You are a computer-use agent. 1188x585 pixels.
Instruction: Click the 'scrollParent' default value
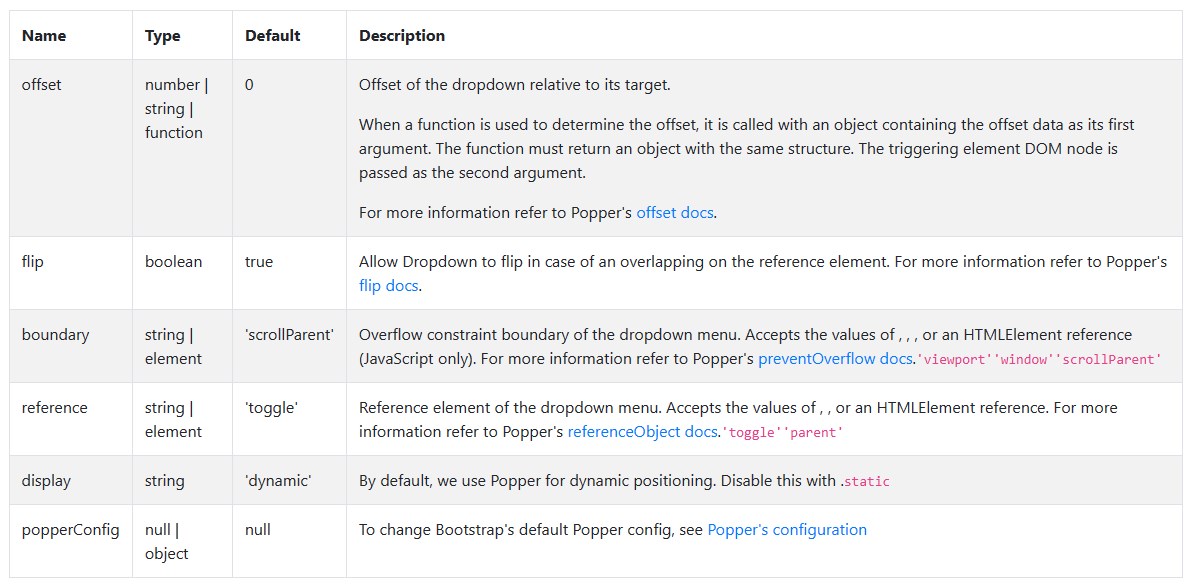pyautogui.click(x=289, y=334)
